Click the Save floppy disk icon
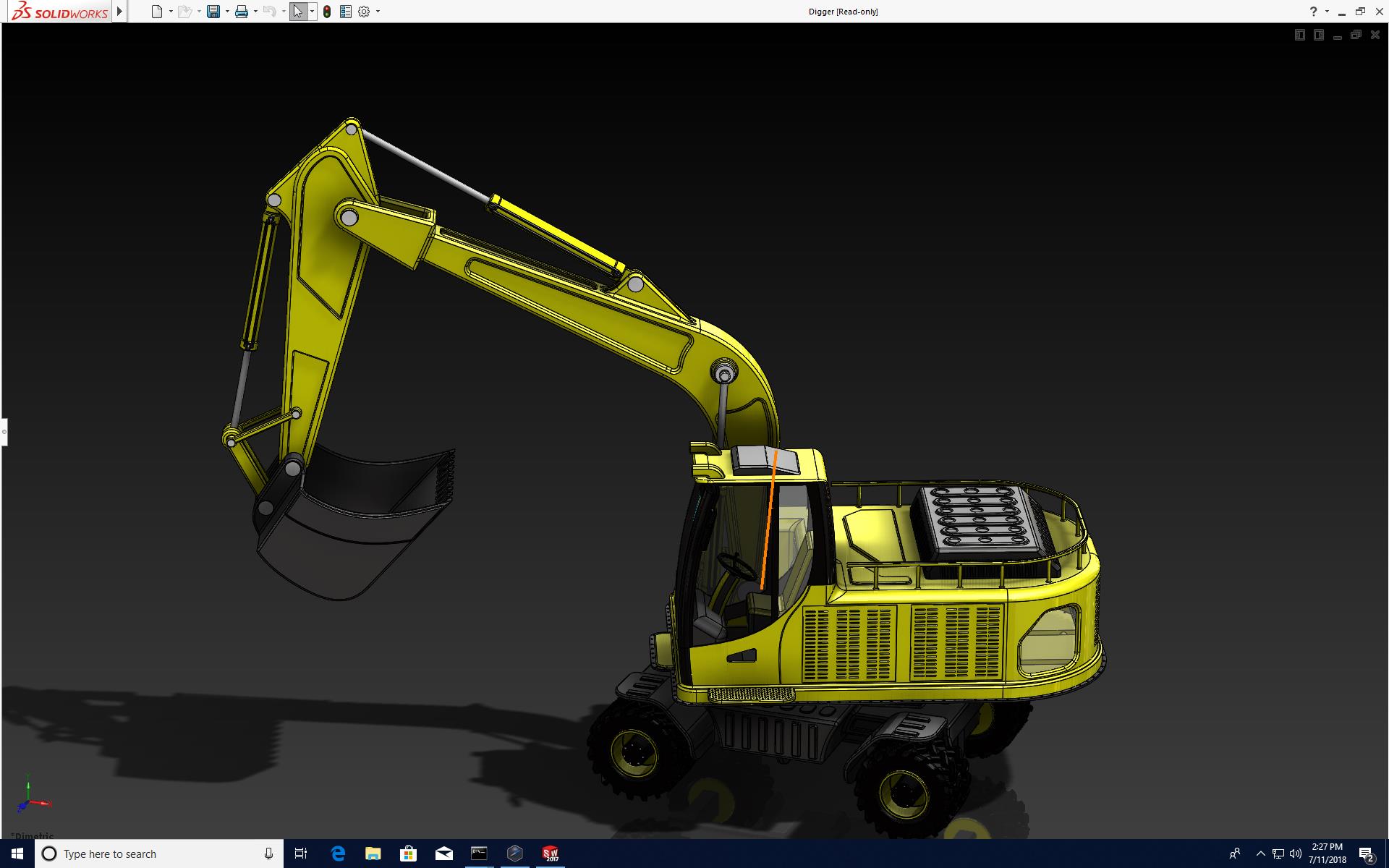 click(x=213, y=12)
